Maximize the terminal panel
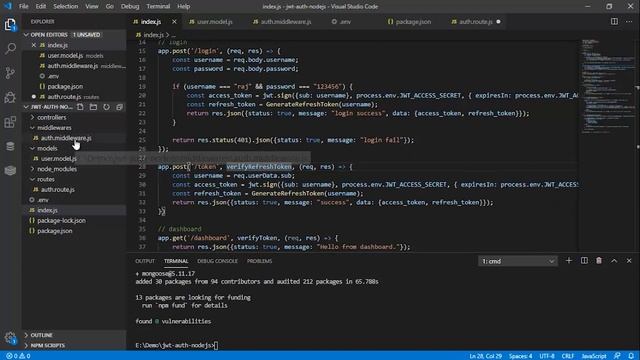This screenshot has height=360, width=640. point(614,261)
